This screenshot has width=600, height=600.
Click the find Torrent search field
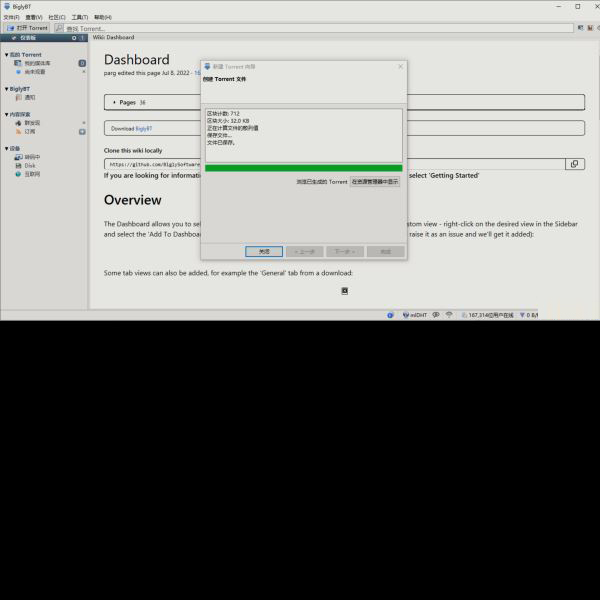tap(319, 28)
